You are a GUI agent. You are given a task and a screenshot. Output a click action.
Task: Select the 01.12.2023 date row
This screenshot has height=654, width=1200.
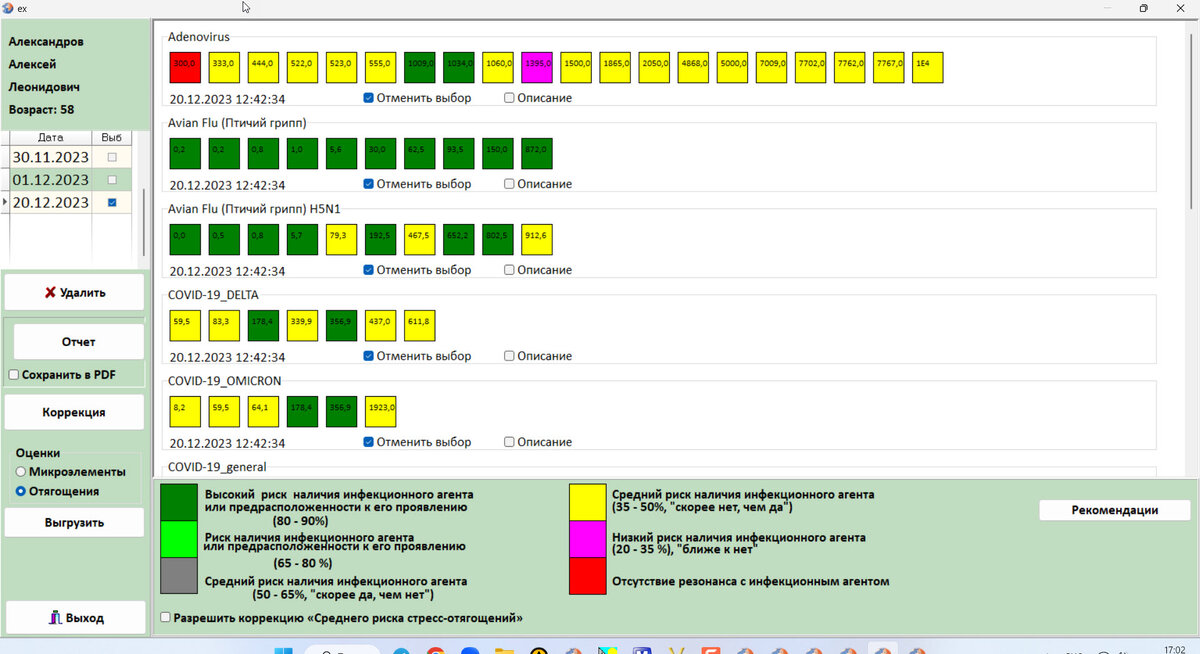pos(68,180)
